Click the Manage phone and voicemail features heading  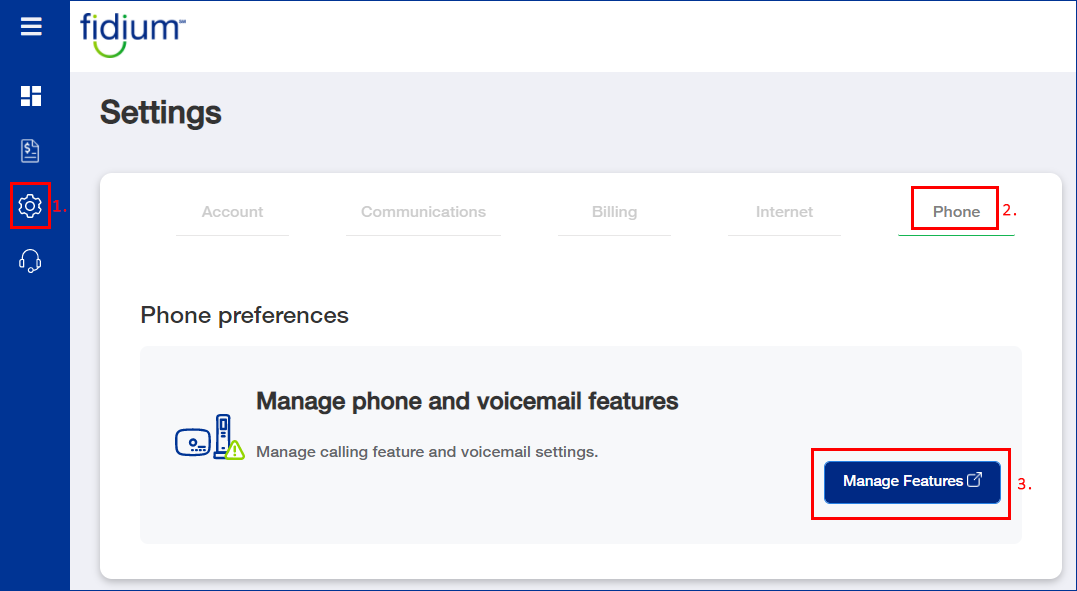coord(467,400)
